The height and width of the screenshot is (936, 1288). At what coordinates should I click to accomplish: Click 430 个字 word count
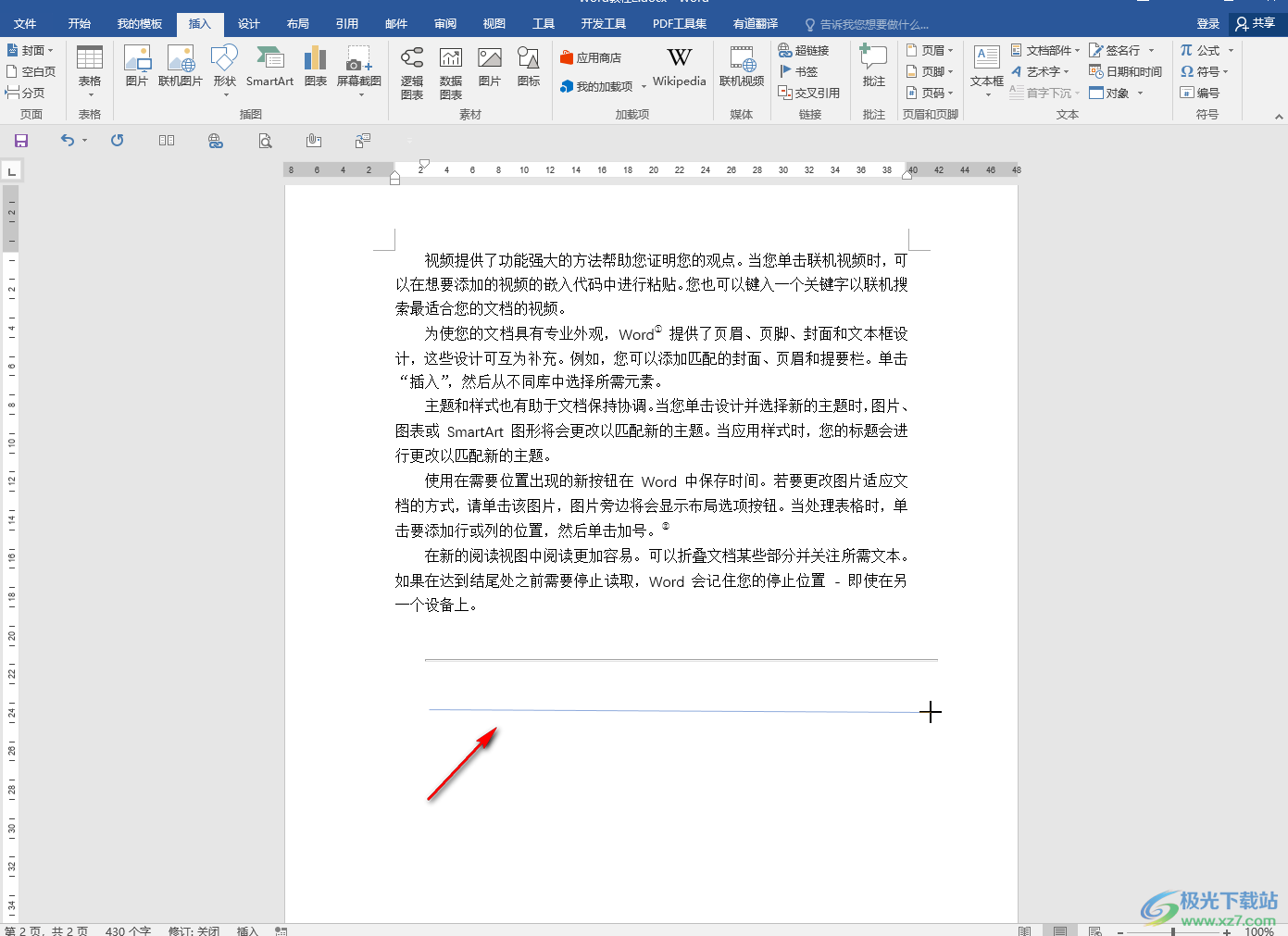[128, 930]
